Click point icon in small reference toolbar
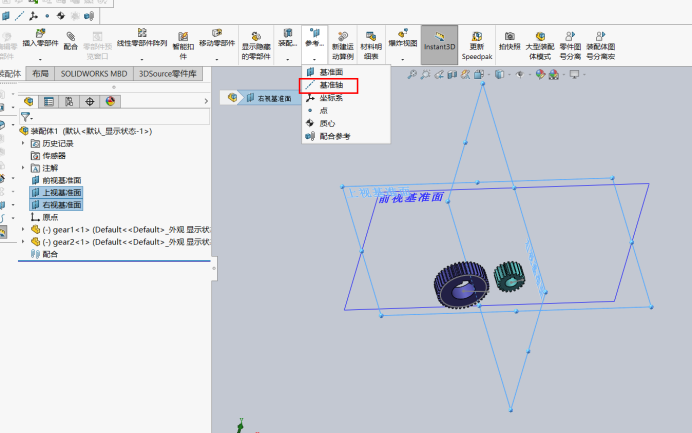The width and height of the screenshot is (692, 433). (47, 16)
